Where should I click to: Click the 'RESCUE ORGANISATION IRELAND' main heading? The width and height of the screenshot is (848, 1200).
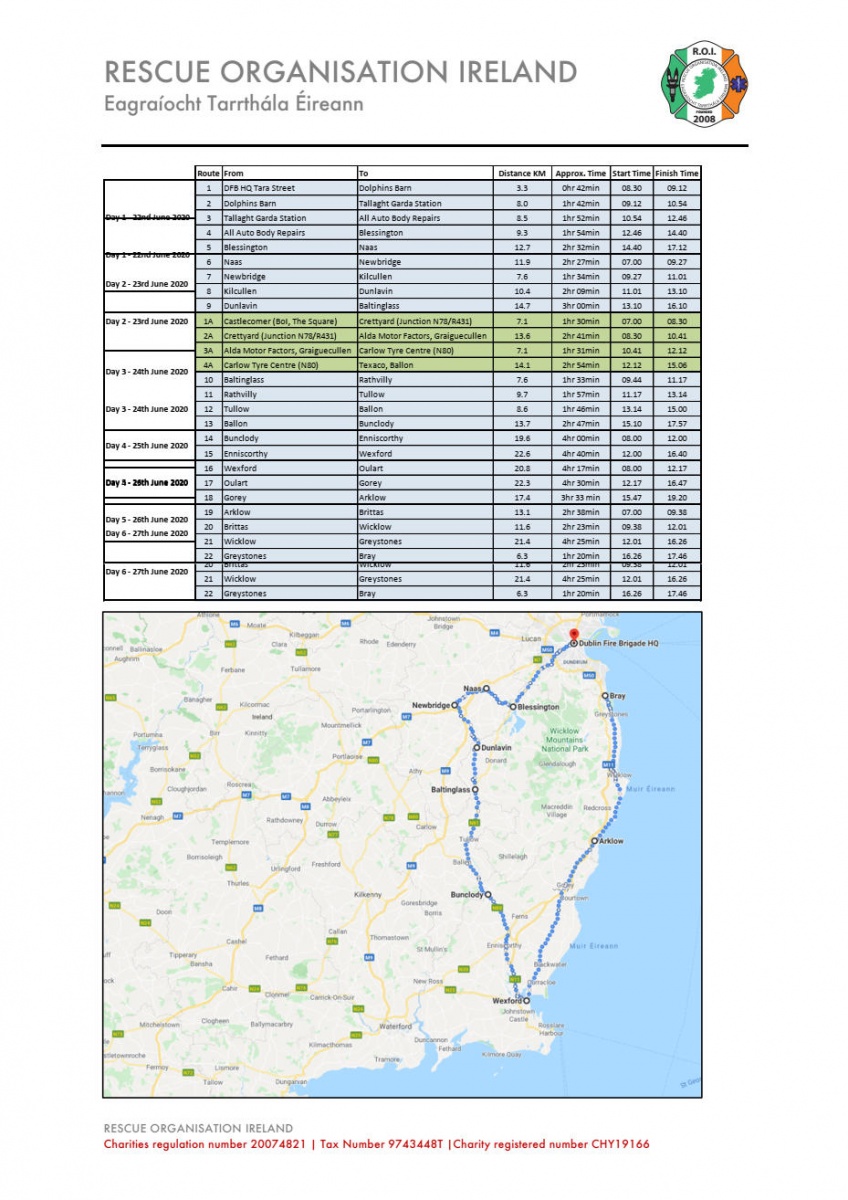341,73
